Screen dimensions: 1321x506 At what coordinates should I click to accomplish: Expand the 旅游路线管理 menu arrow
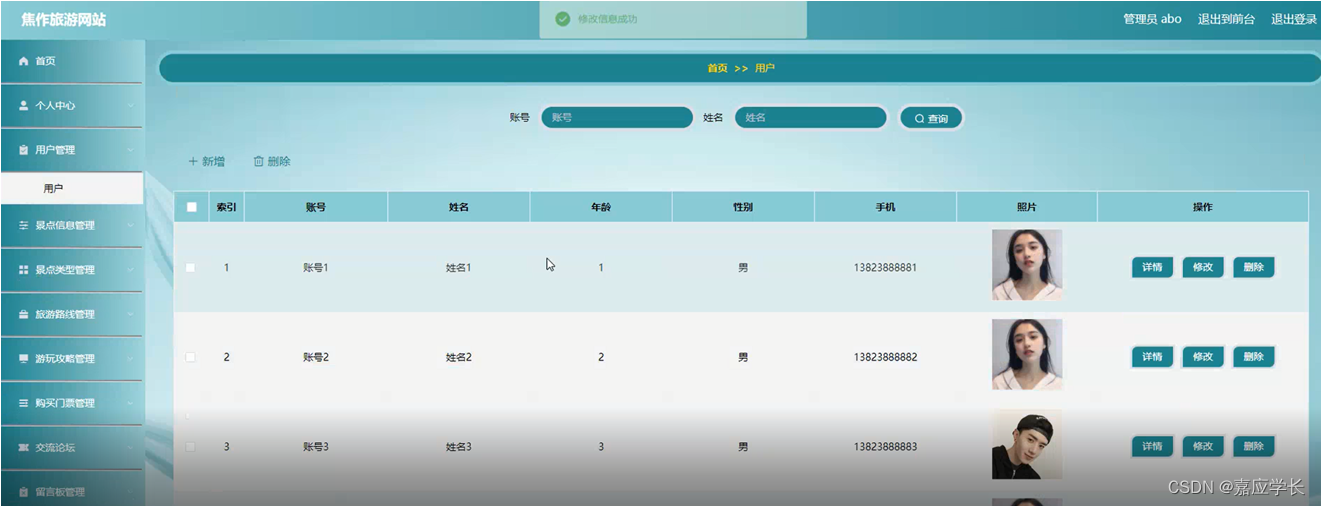pos(130,315)
